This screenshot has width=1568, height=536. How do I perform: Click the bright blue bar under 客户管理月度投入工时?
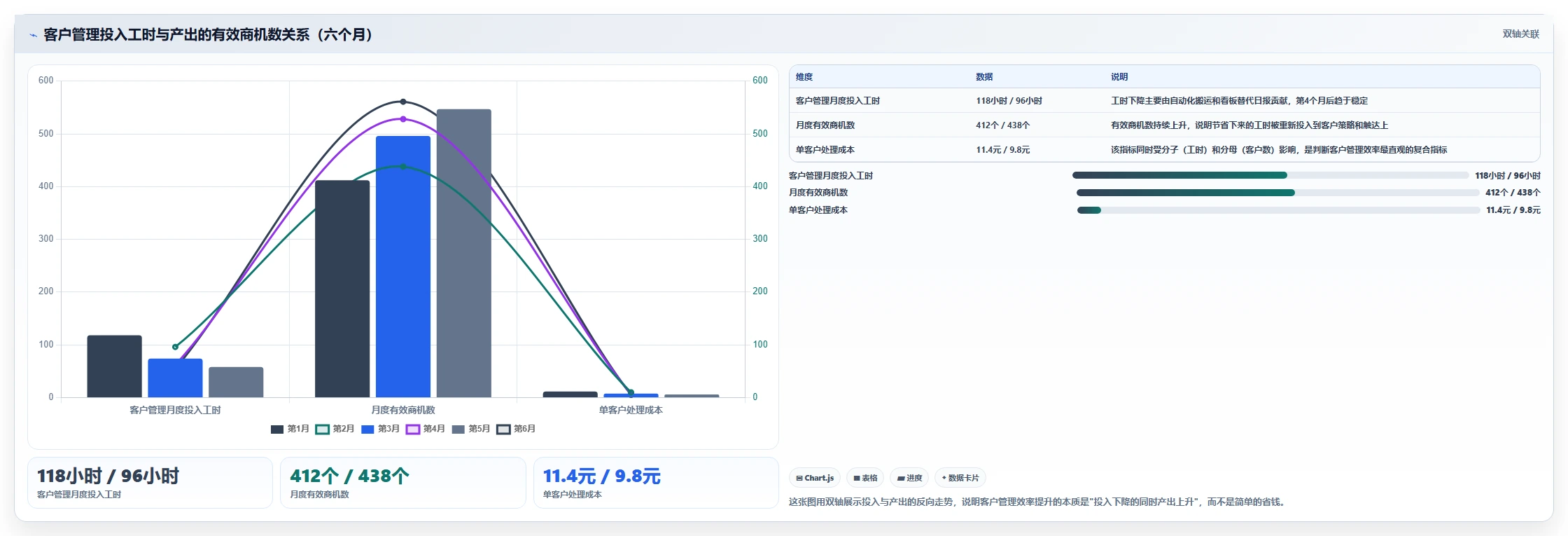(175, 378)
